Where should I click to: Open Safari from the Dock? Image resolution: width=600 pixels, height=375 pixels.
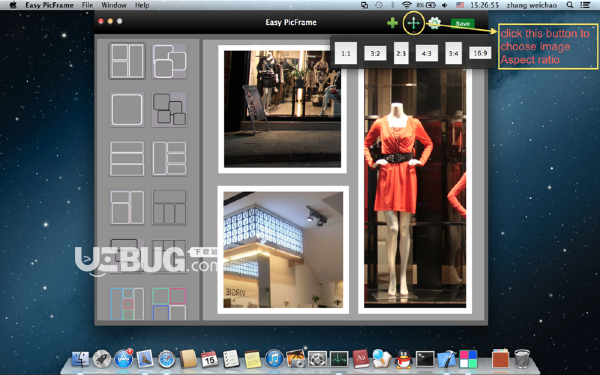click(x=166, y=359)
